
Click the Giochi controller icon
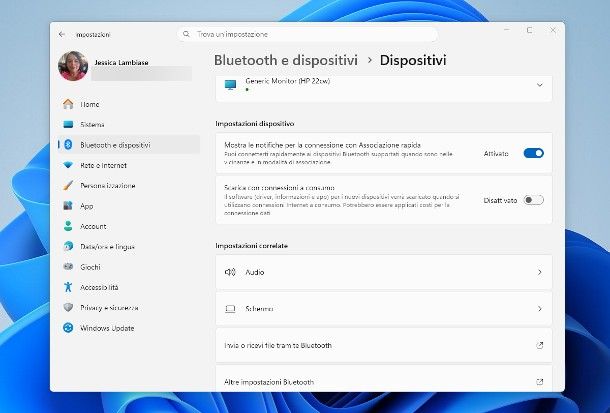click(68, 266)
